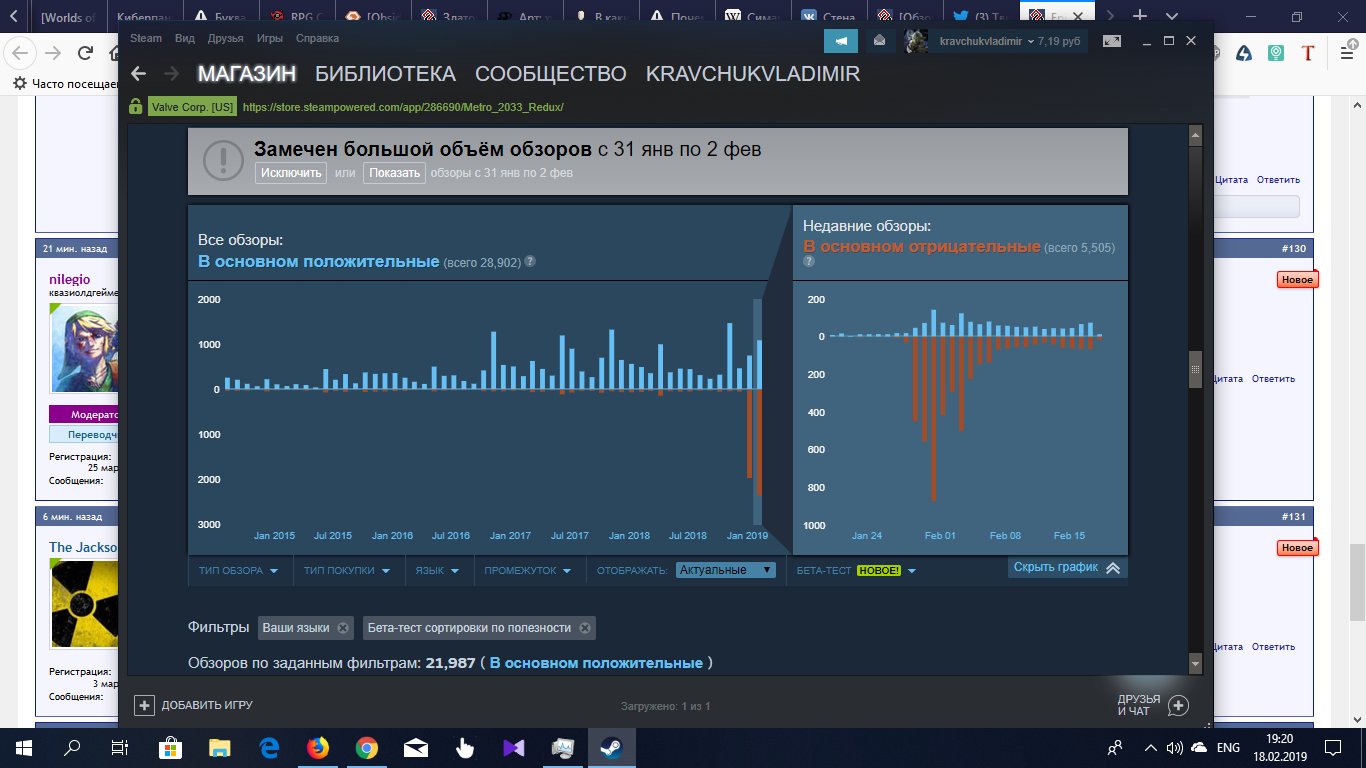Click the help icon beside all reviews total
The image size is (1366, 768).
(x=530, y=262)
